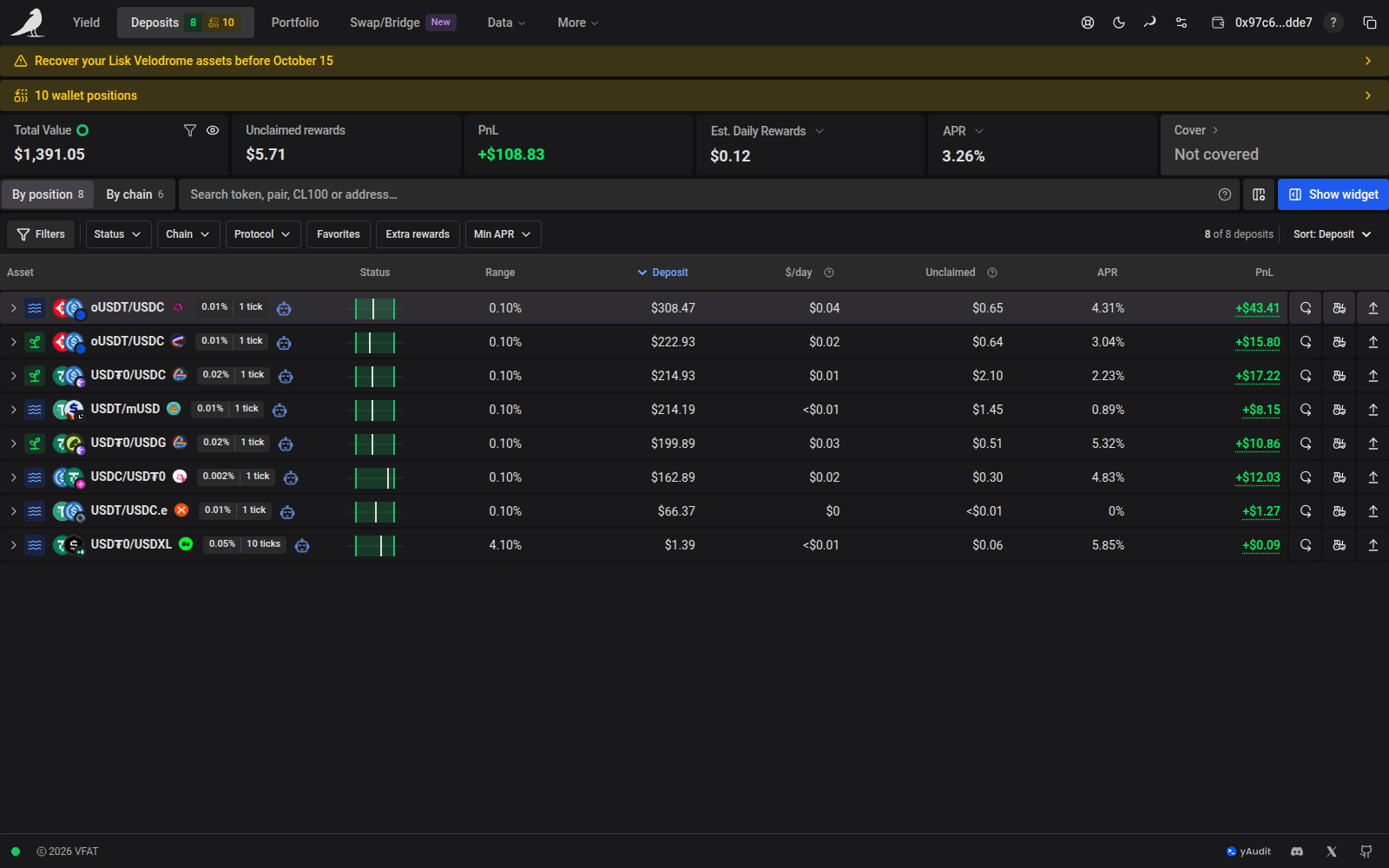
Task: Toggle Total Value visibility eye icon
Action: point(213,130)
